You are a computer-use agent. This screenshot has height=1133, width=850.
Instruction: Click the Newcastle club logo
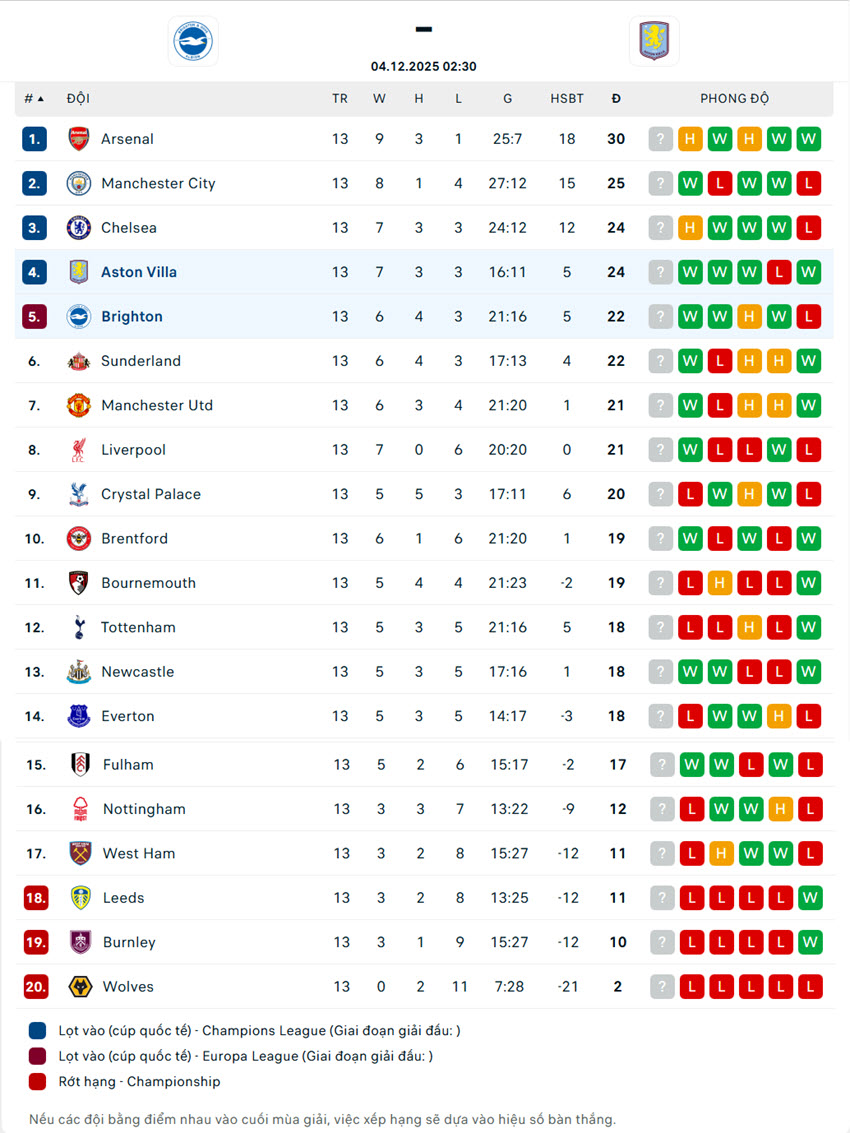click(79, 672)
